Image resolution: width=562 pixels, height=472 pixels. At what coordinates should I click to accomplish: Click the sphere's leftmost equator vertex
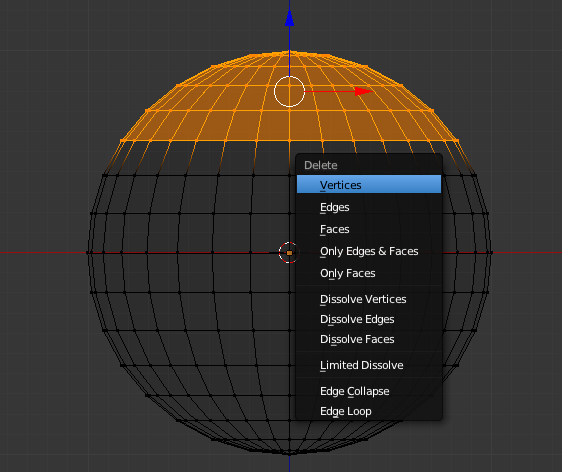[88, 253]
